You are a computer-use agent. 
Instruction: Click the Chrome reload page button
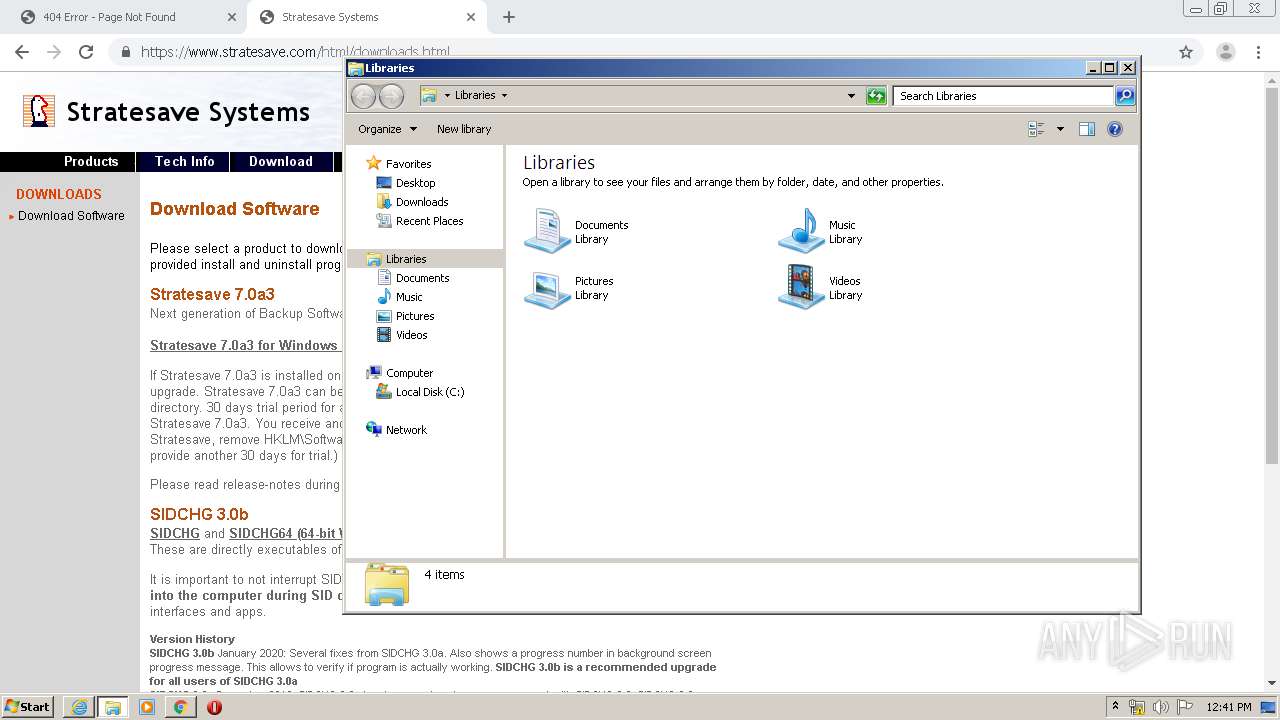[86, 52]
